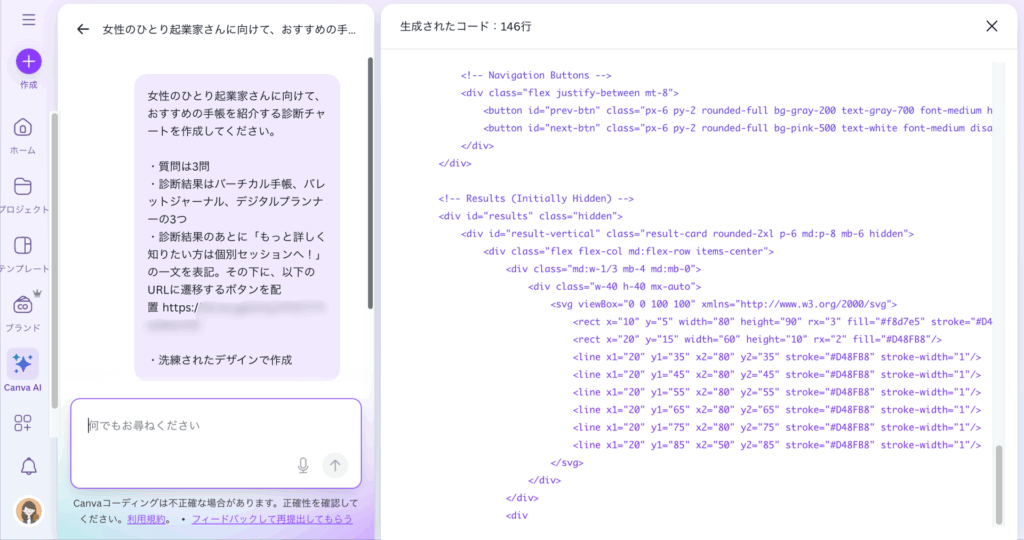Click the user prompt message bubble
This screenshot has height=540, width=1024.
tap(237, 227)
